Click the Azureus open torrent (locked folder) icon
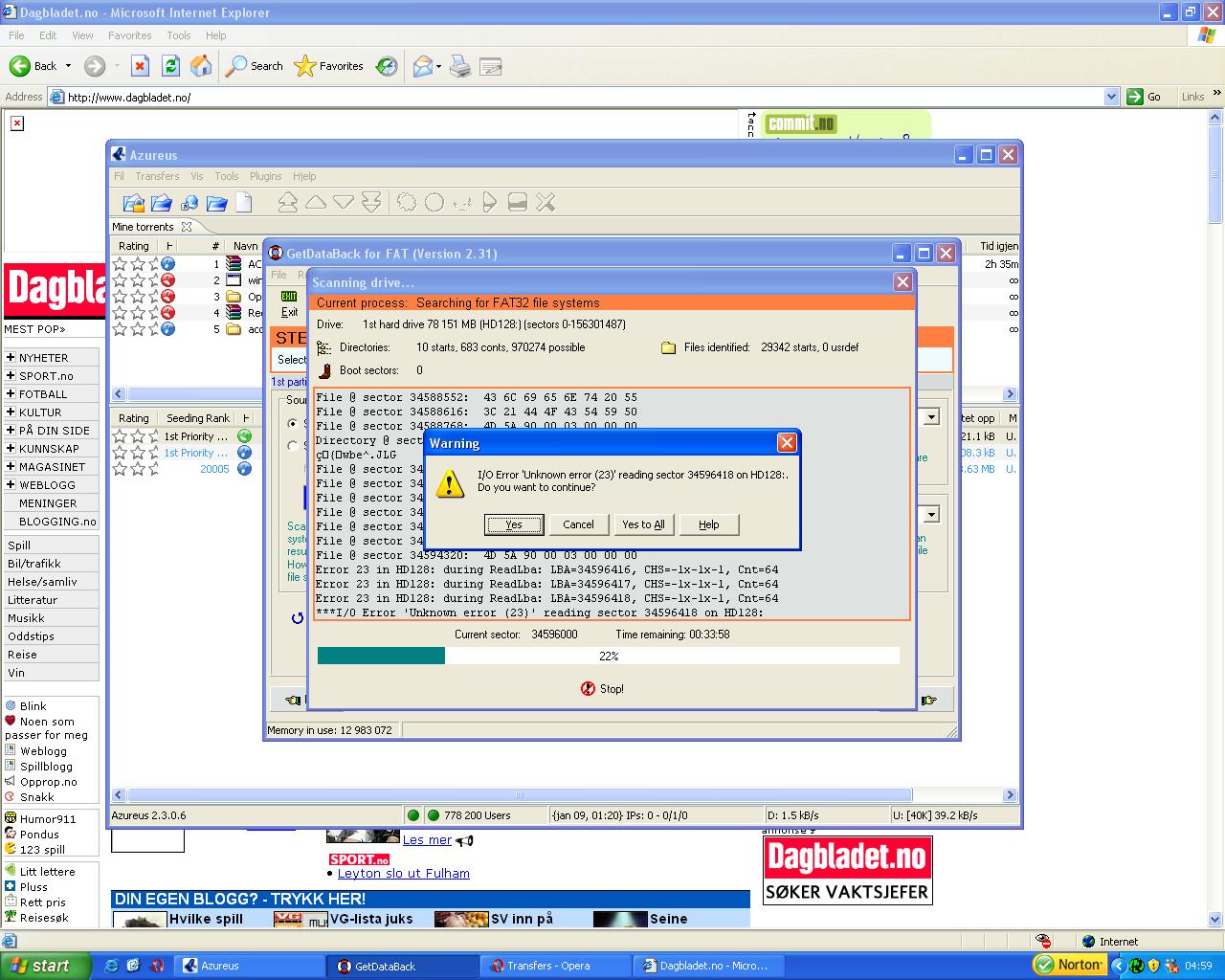The width and height of the screenshot is (1225, 980). (x=134, y=202)
